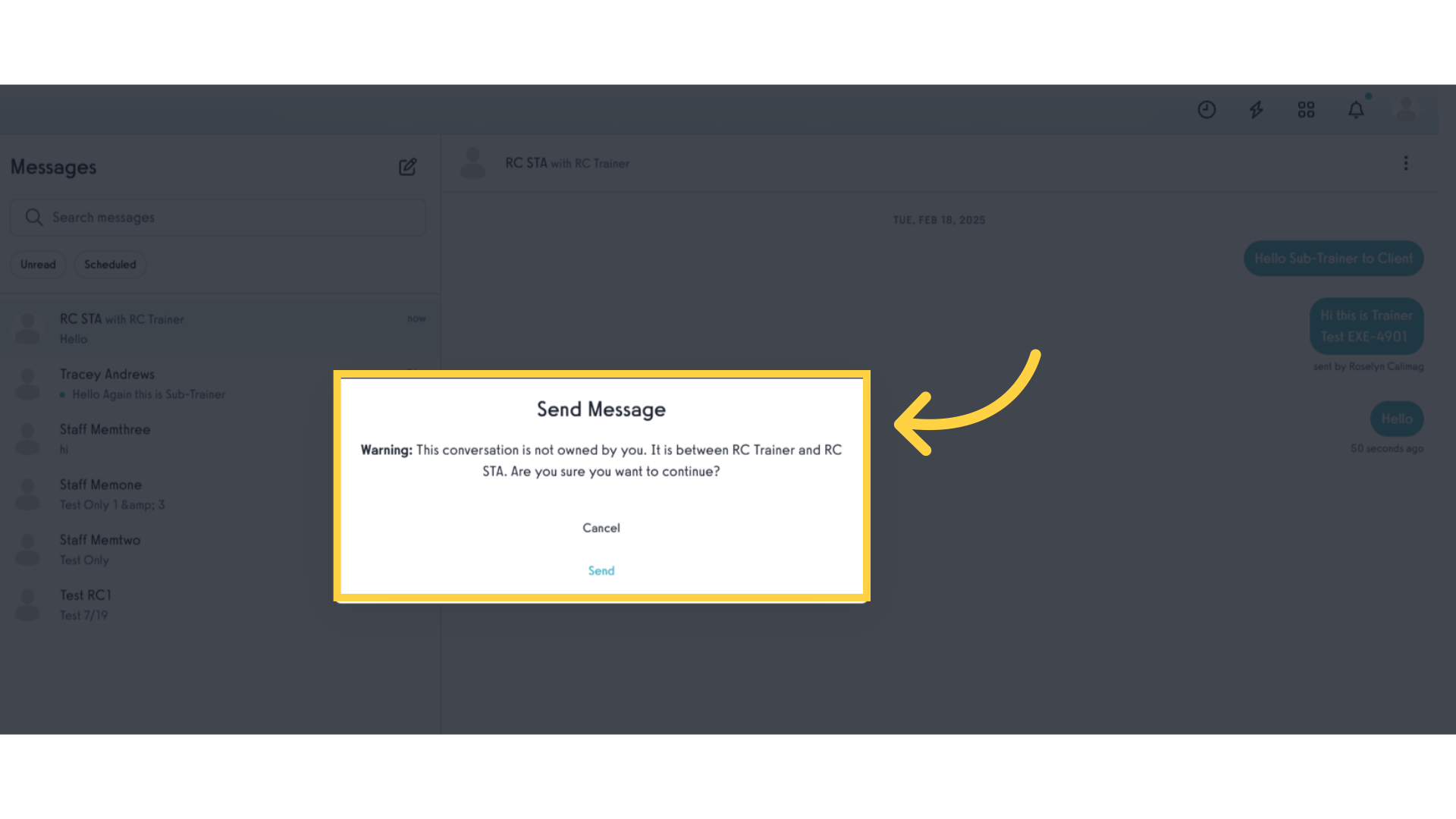The width and height of the screenshot is (1456, 819).
Task: Click Cancel in the warning dialog
Action: 601,527
